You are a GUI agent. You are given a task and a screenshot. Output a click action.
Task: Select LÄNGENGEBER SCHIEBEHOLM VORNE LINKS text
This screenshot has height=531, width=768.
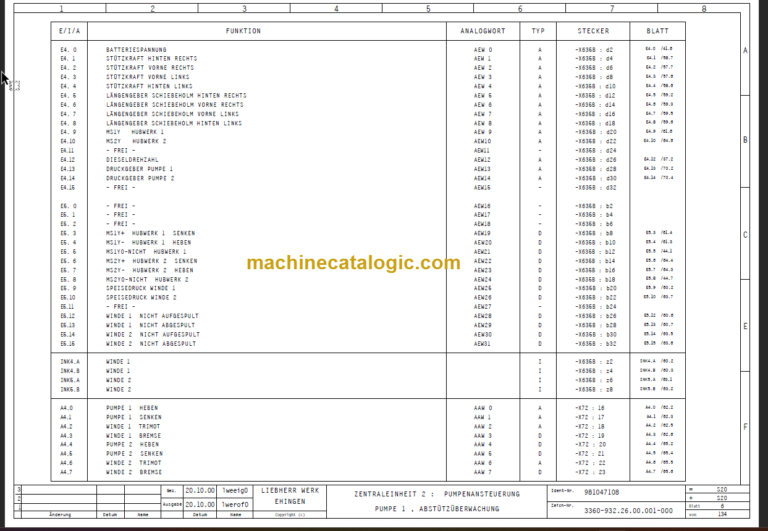pyautogui.click(x=172, y=114)
